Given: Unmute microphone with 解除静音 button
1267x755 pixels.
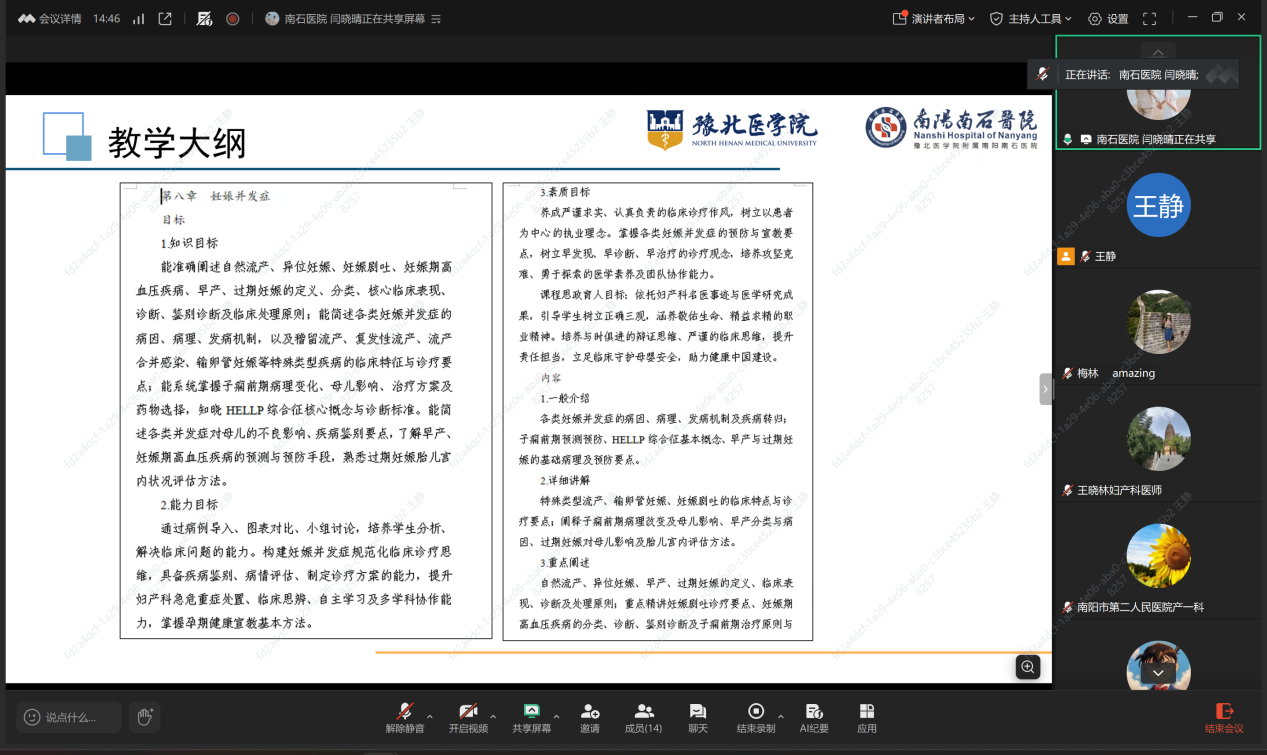Looking at the screenshot, I should (405, 718).
